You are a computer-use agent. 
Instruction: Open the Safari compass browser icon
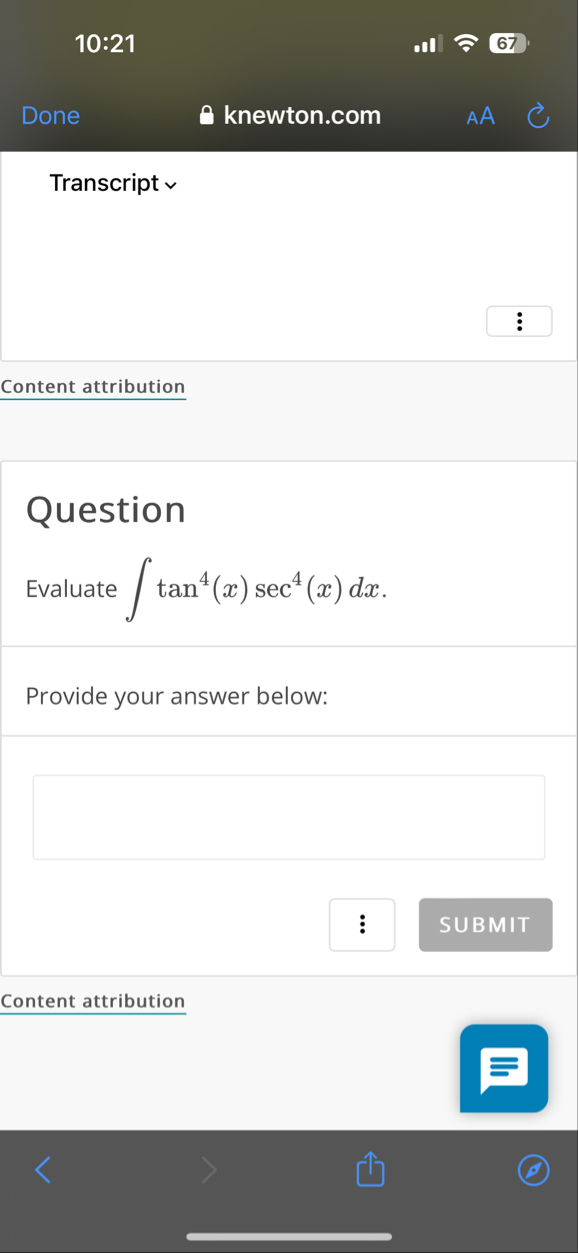534,1170
